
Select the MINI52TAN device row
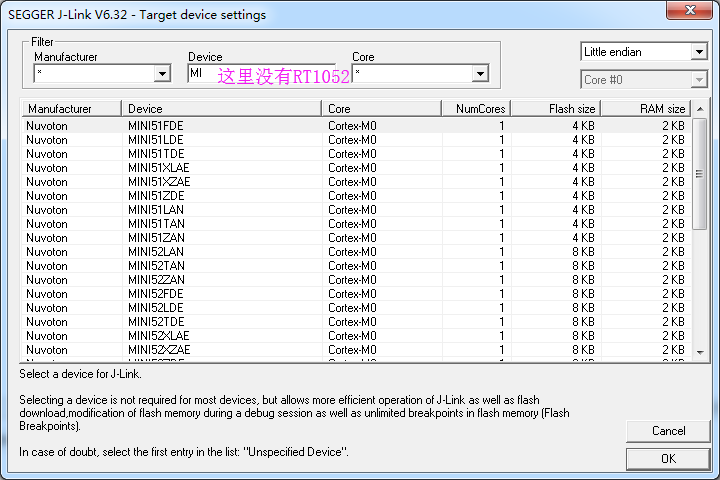pyautogui.click(x=356, y=266)
